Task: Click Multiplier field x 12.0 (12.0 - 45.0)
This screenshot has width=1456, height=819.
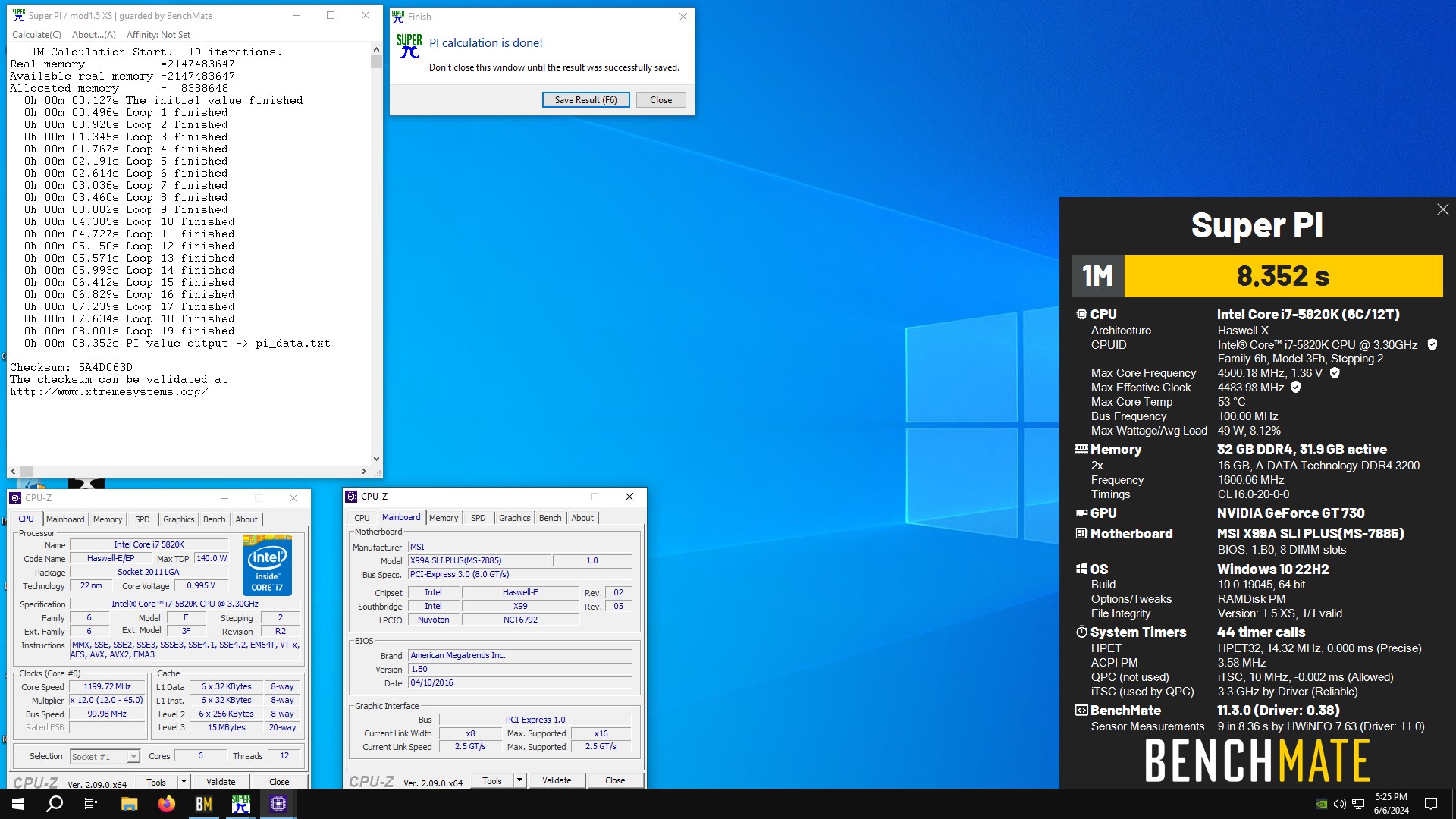Action: (107, 700)
